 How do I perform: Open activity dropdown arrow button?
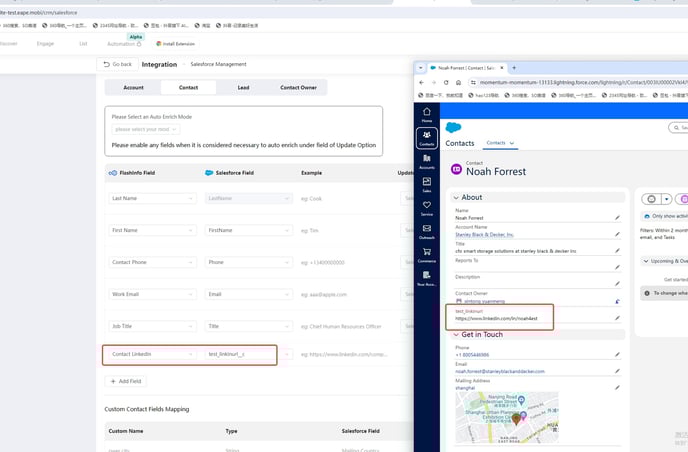point(666,199)
